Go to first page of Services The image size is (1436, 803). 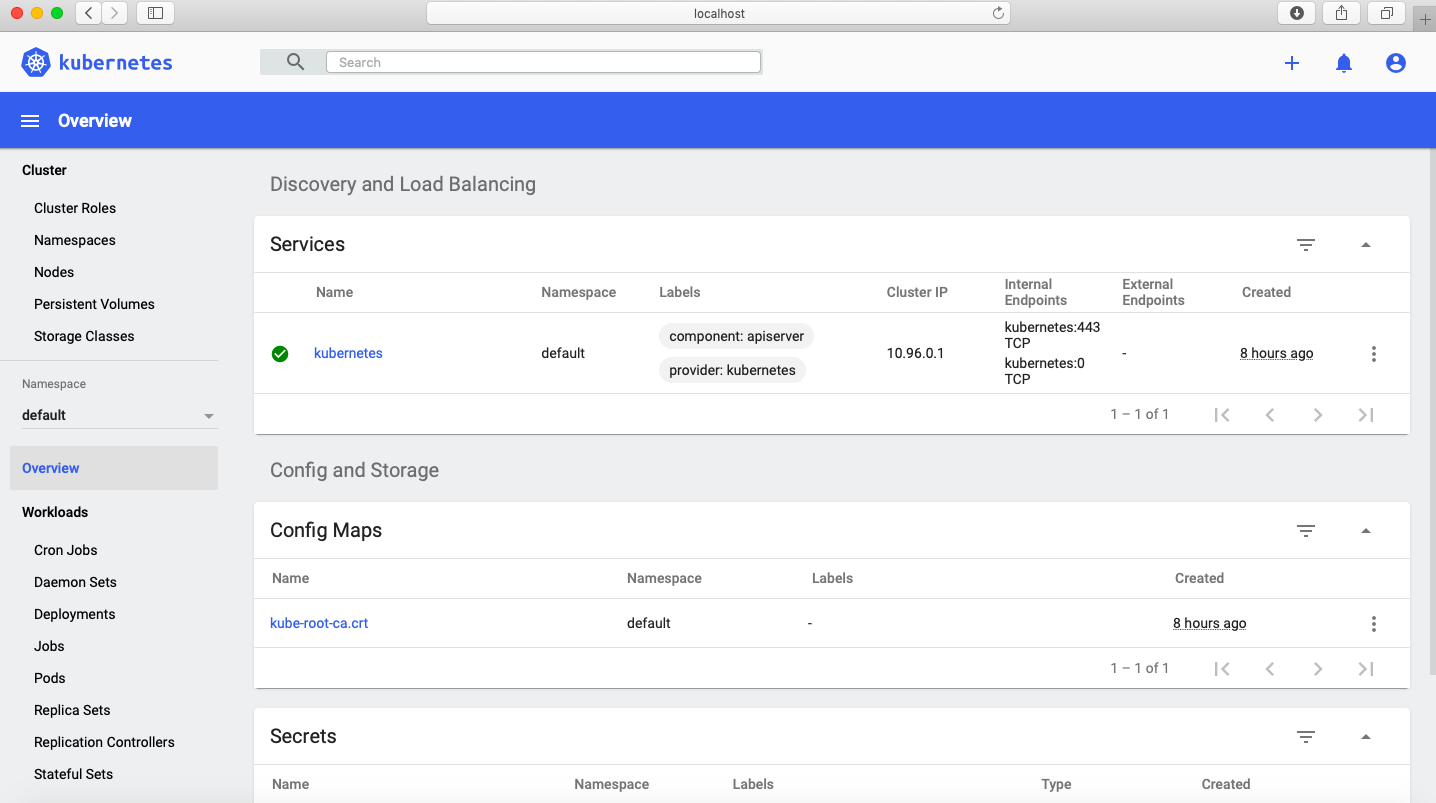(1222, 415)
